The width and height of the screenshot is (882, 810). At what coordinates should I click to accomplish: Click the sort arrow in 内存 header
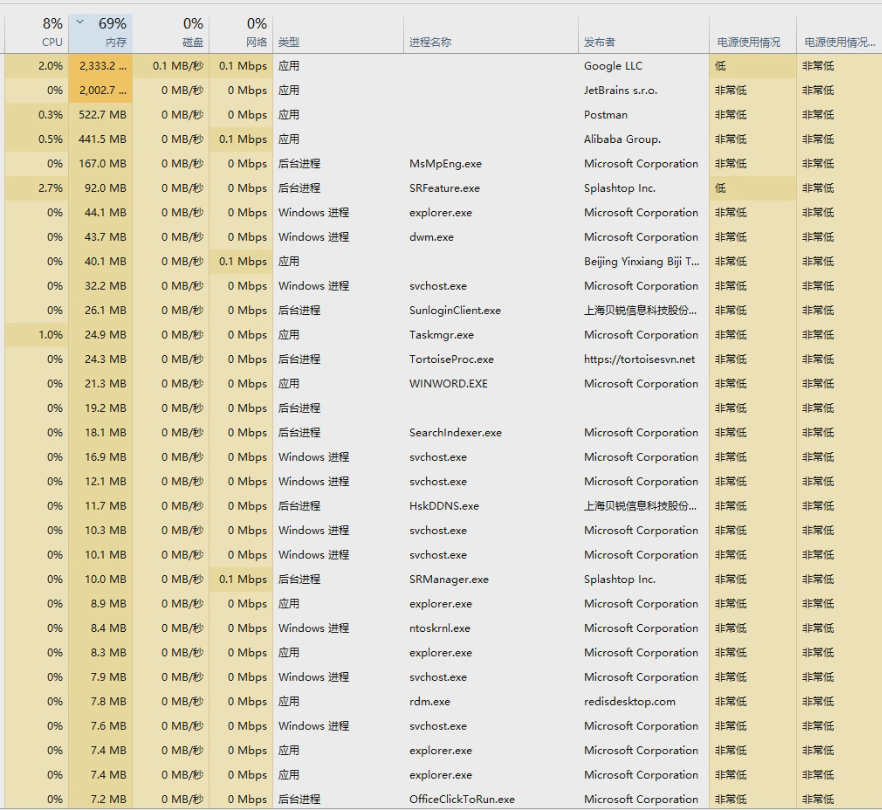point(80,22)
